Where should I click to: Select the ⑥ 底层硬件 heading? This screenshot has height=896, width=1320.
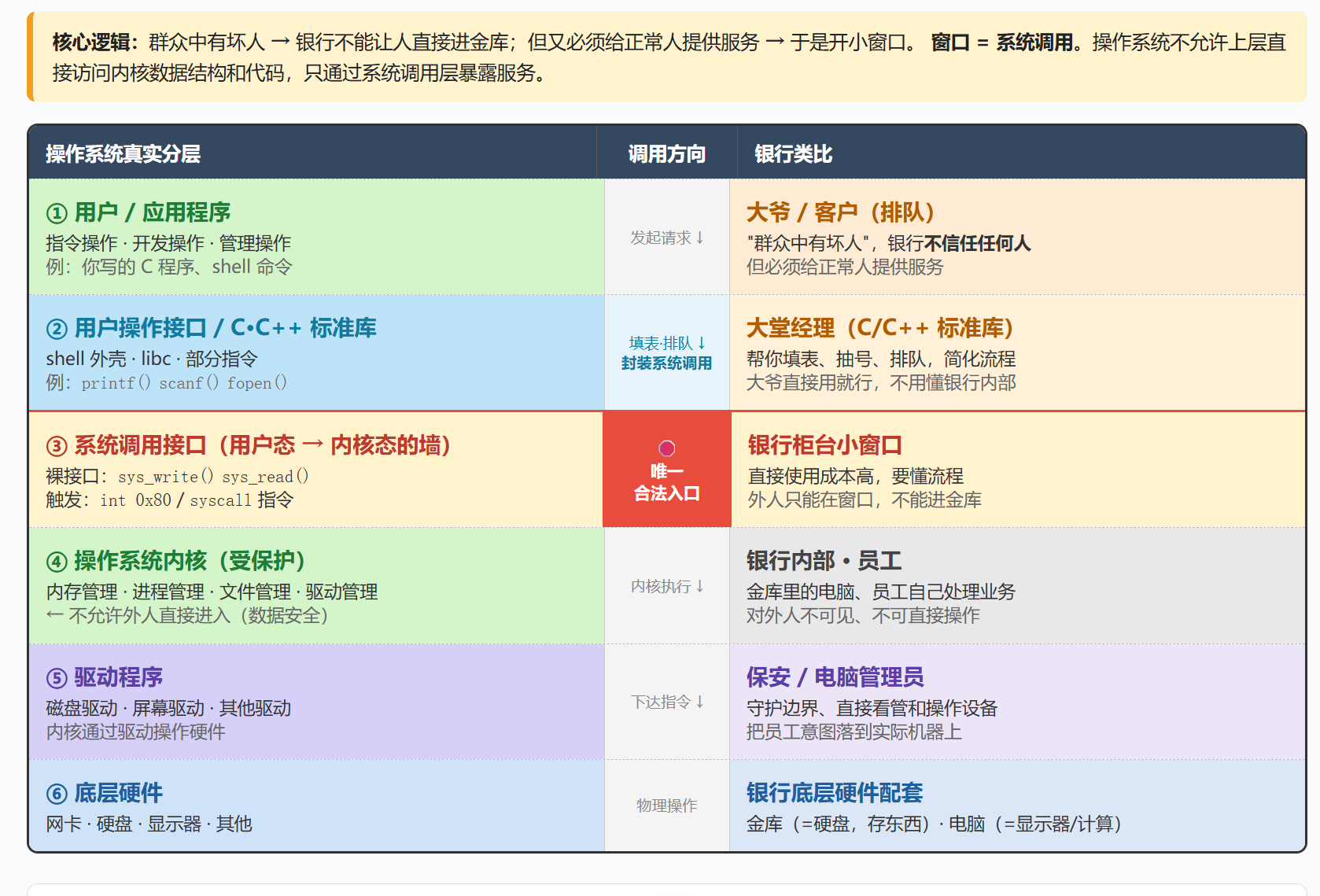(x=105, y=793)
